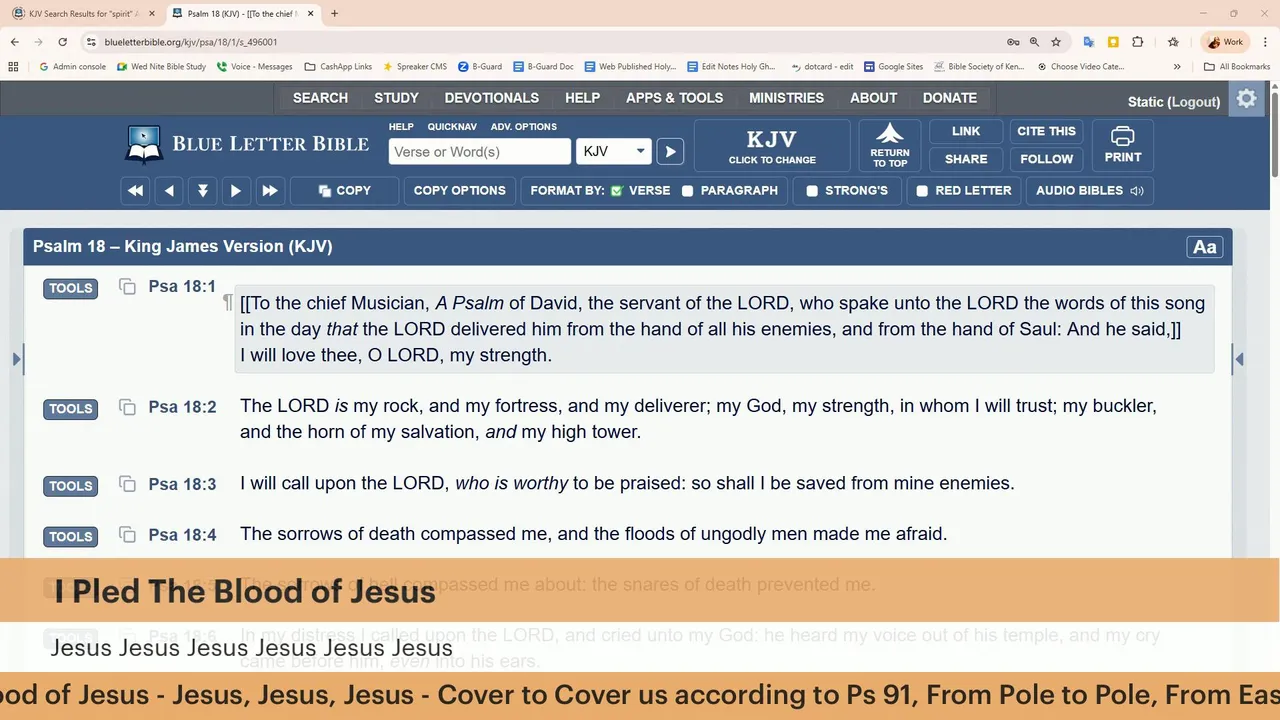Open the Blue Letter Bible settings gear
Viewport: 1280px width, 720px height.
point(1246,99)
